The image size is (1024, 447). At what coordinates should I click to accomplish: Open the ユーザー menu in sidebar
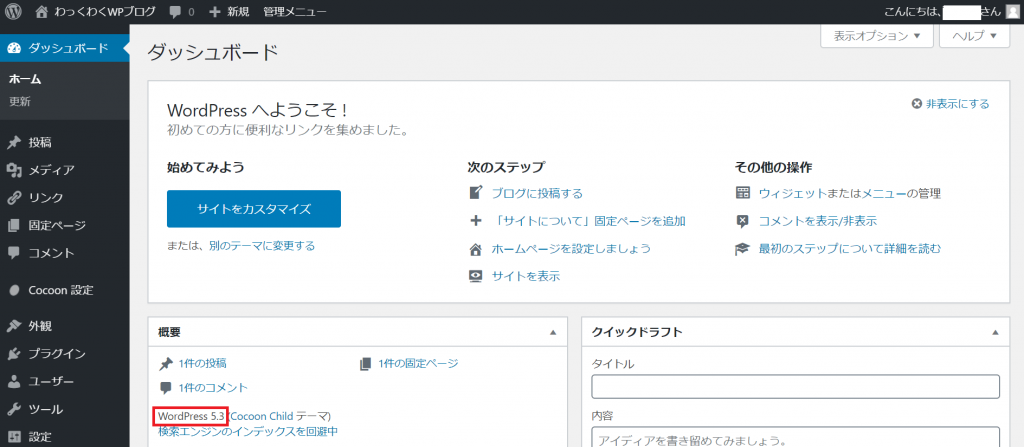[x=50, y=381]
